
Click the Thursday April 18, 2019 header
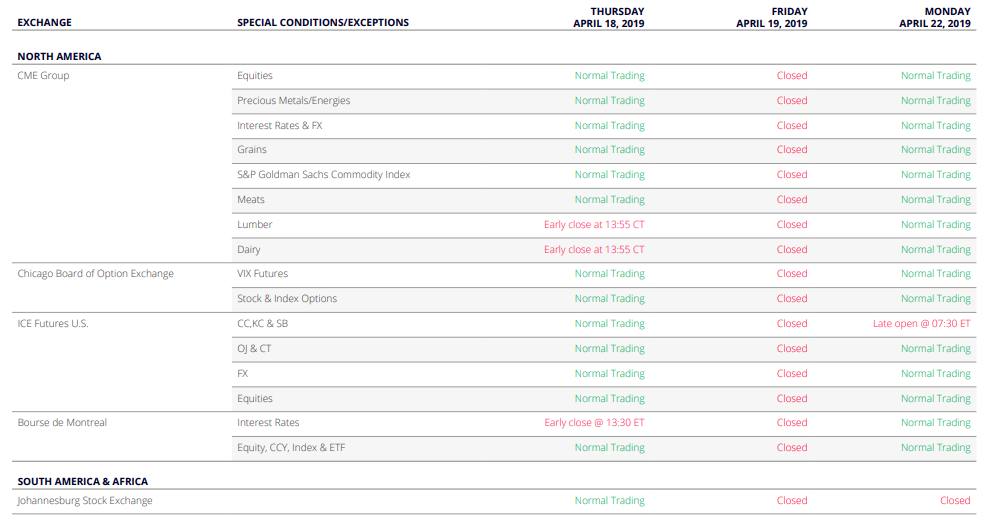click(x=609, y=18)
